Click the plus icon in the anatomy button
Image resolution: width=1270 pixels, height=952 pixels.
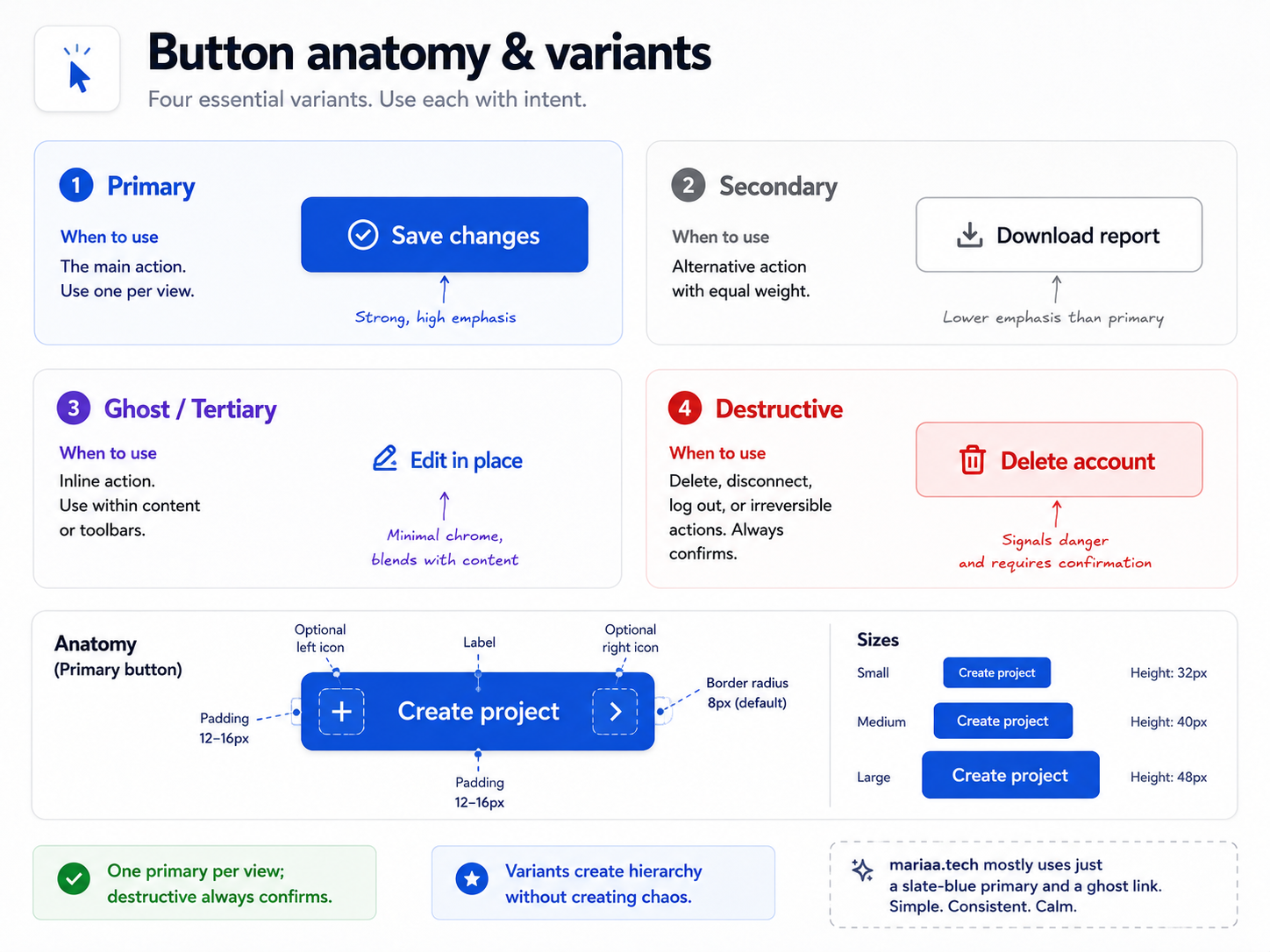click(x=341, y=711)
